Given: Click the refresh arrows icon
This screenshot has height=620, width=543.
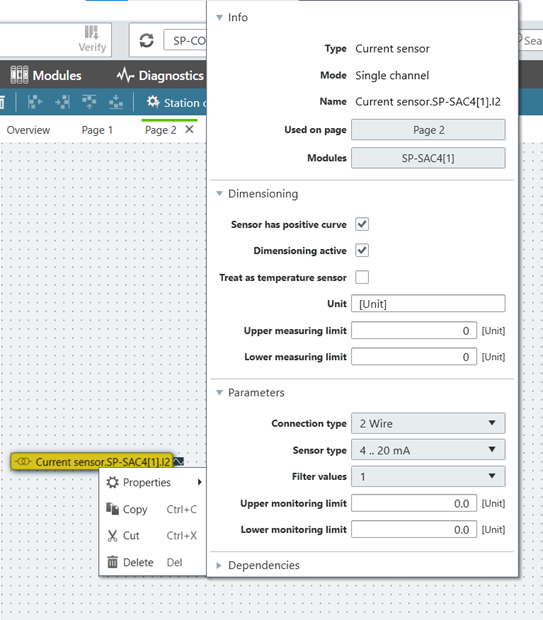Looking at the screenshot, I should pos(146,40).
